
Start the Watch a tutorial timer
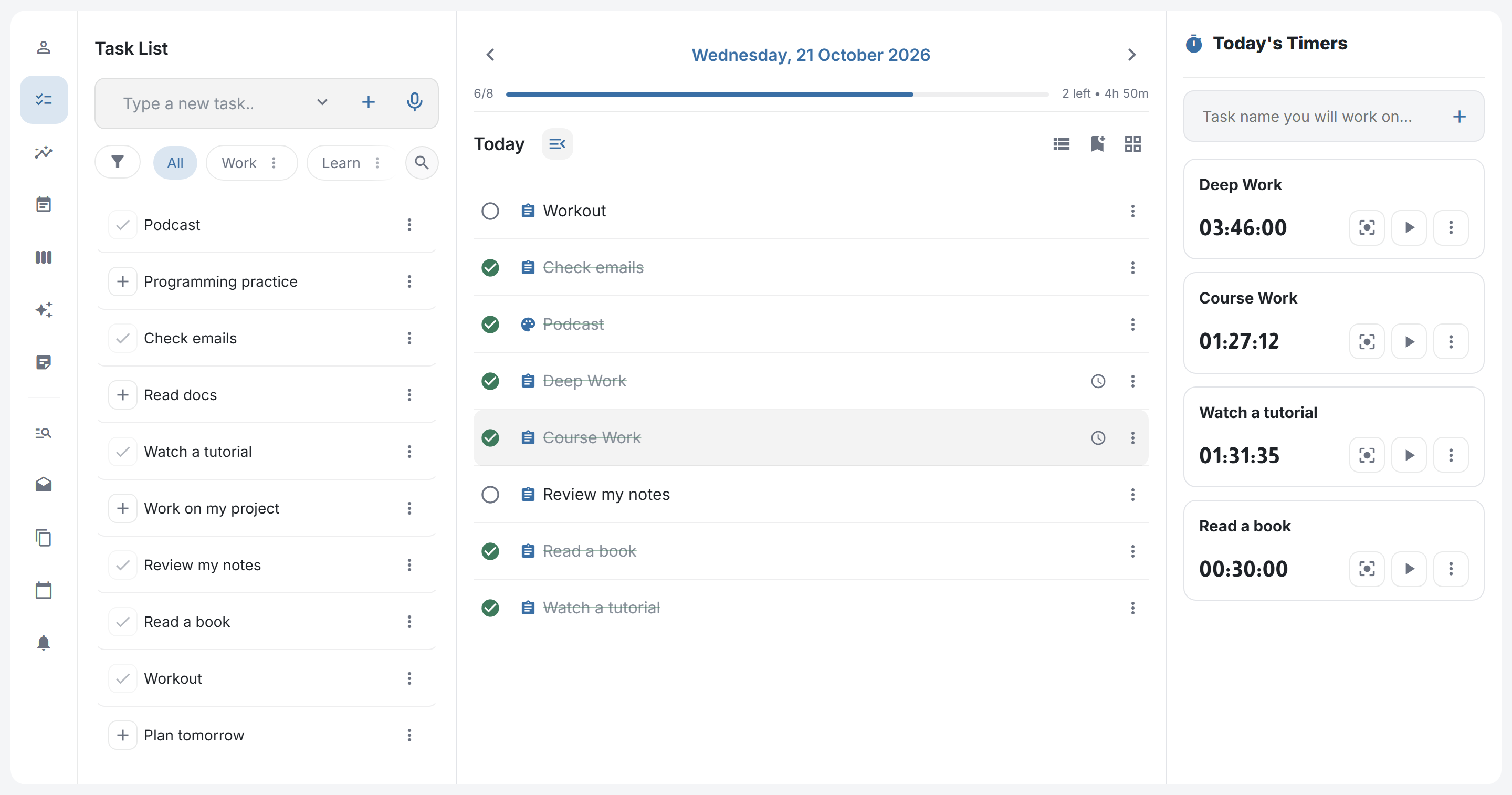pyautogui.click(x=1409, y=455)
